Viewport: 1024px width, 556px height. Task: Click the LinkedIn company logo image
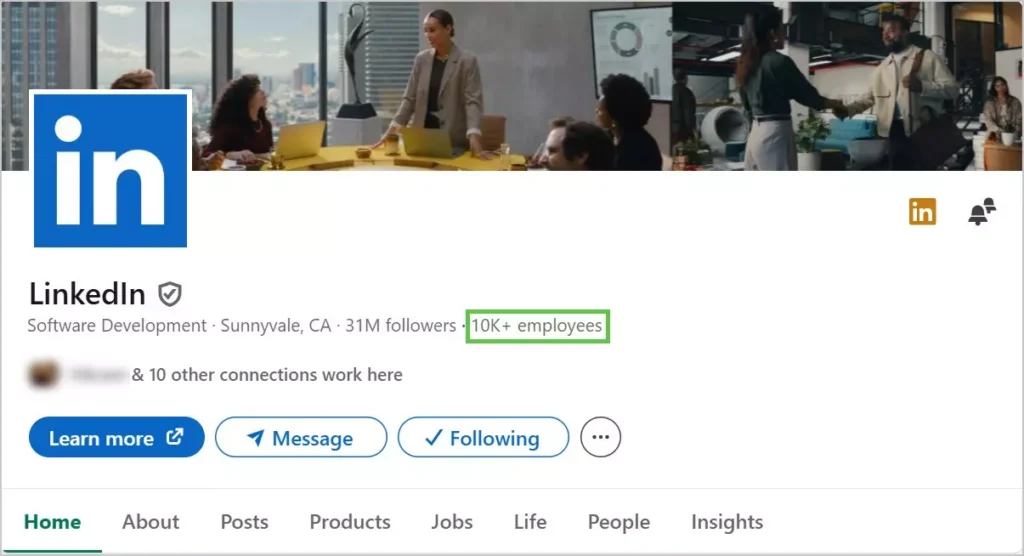(110, 169)
